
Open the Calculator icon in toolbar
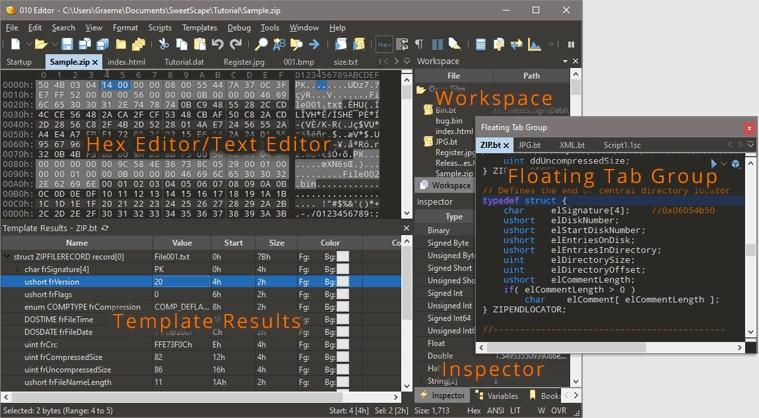(481, 45)
